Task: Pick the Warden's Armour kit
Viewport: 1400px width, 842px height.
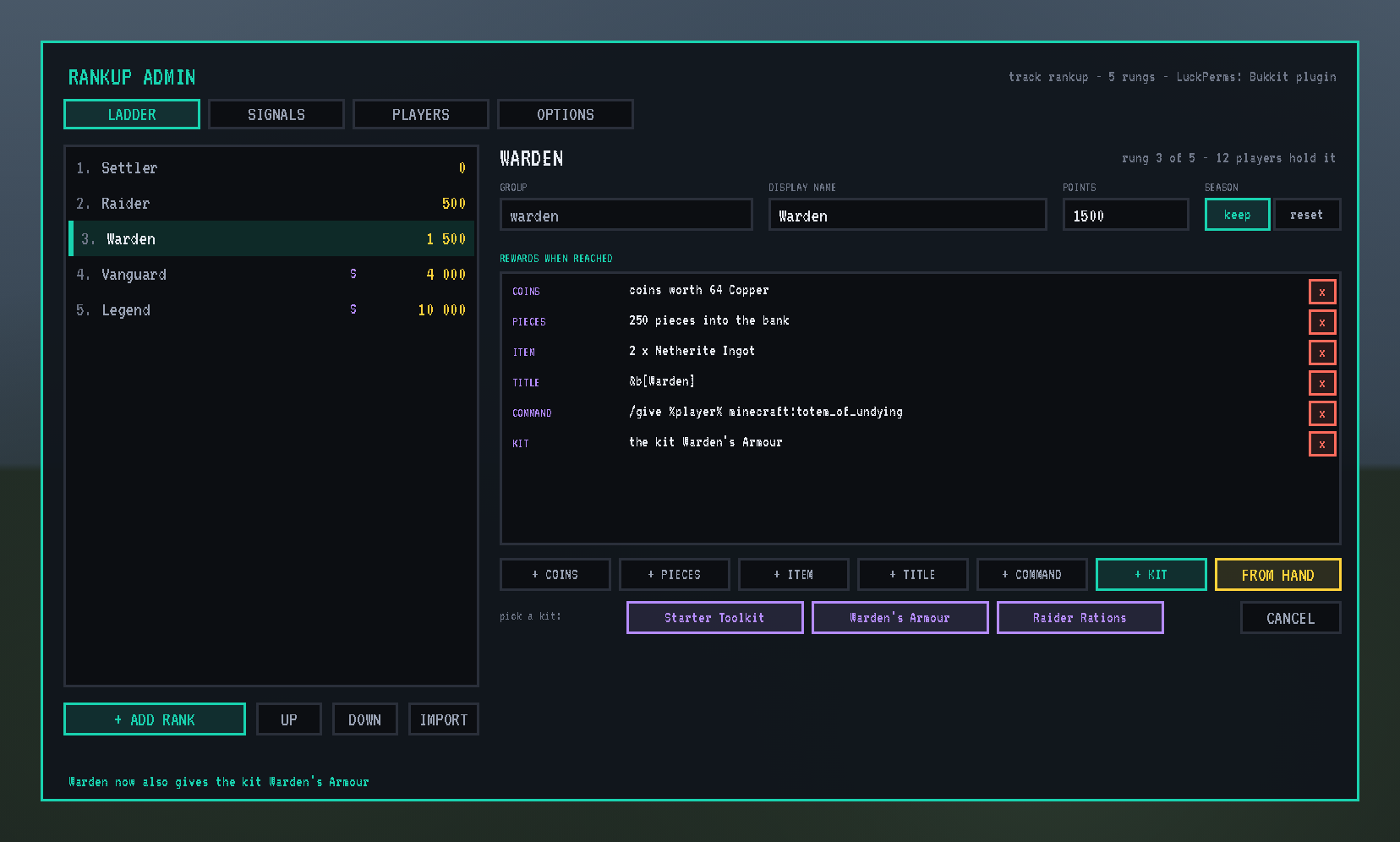Action: [x=900, y=618]
